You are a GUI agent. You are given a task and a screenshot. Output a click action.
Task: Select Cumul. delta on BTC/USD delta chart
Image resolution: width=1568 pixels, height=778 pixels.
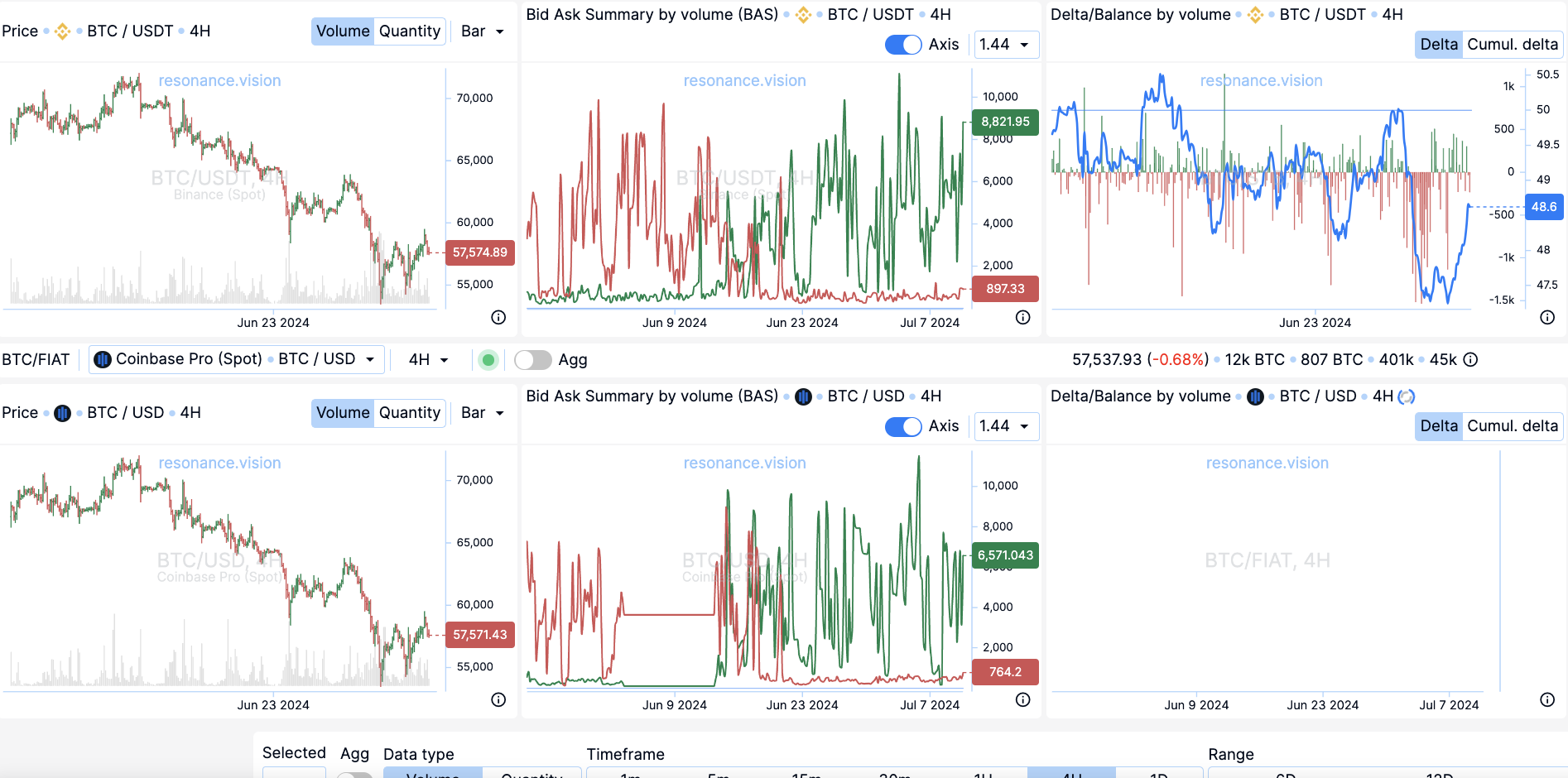point(1512,426)
